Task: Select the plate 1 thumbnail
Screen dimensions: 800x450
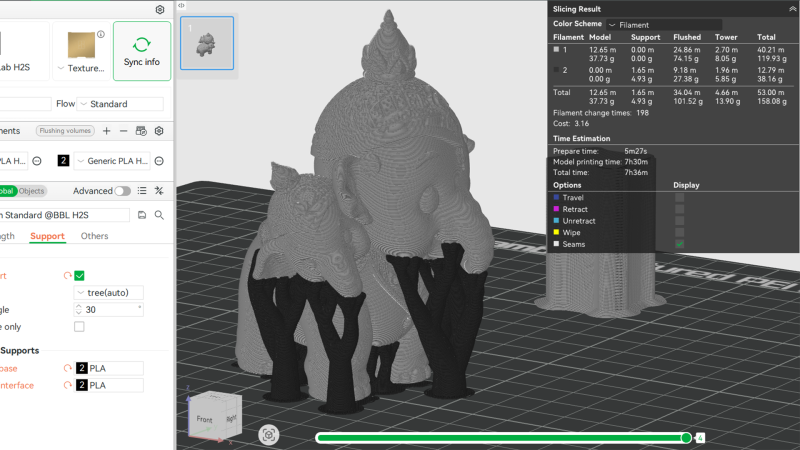Action: (207, 45)
